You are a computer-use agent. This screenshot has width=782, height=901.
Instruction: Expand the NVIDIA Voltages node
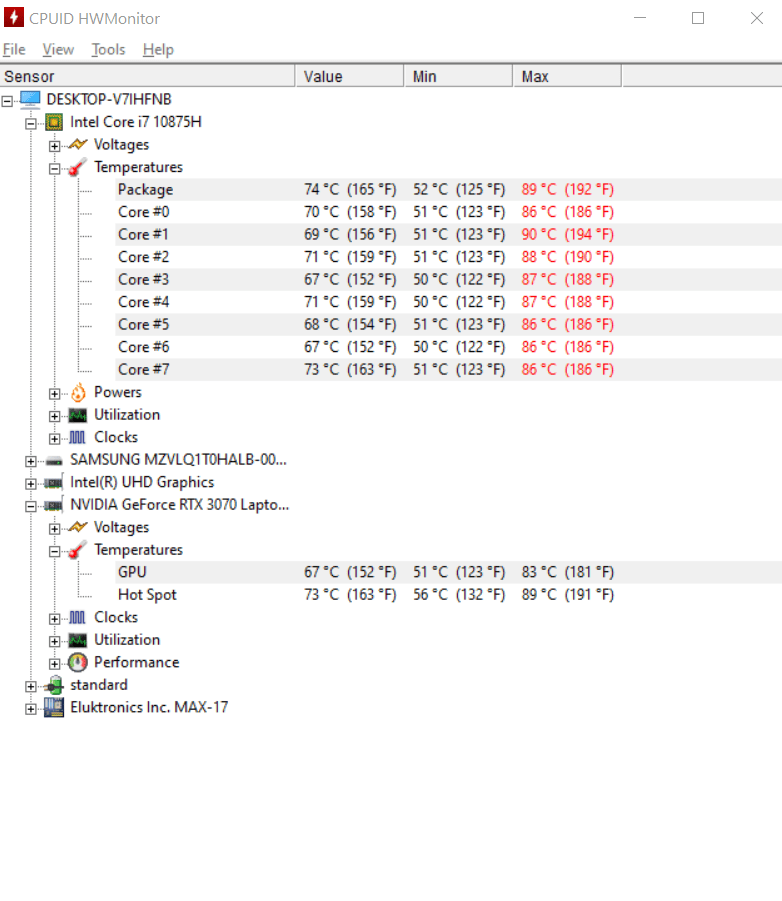click(55, 529)
